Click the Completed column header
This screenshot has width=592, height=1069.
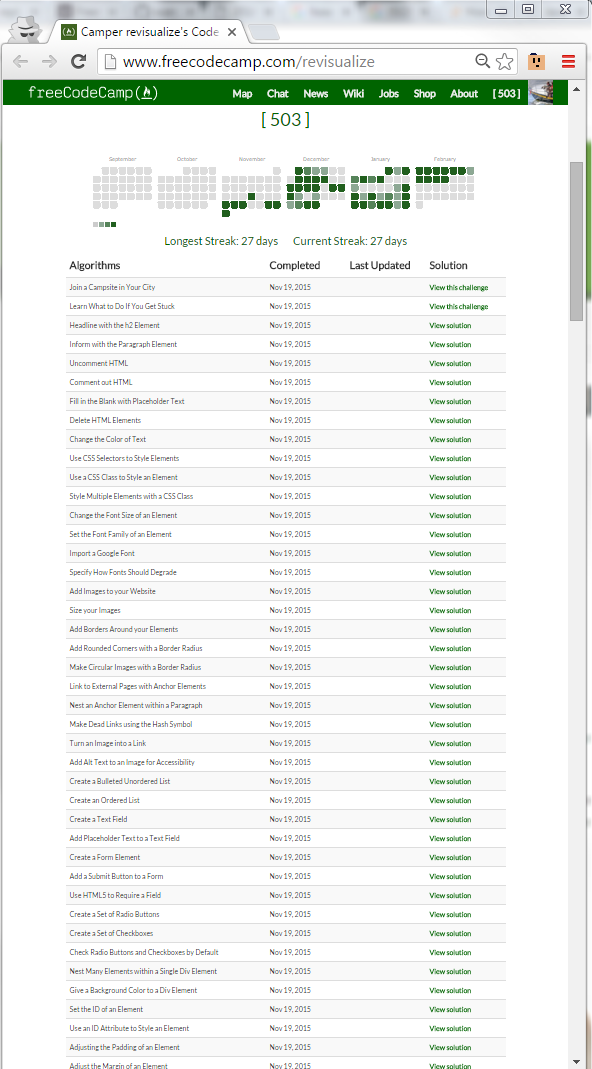point(295,266)
